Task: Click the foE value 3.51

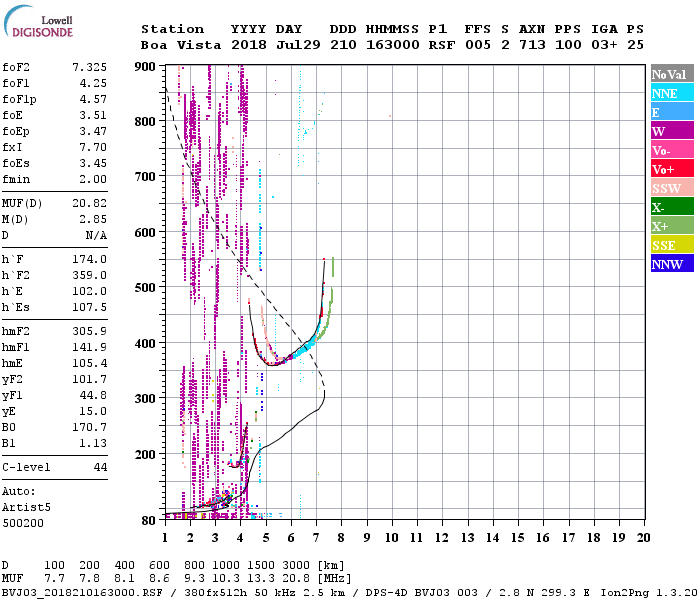Action: [93, 115]
